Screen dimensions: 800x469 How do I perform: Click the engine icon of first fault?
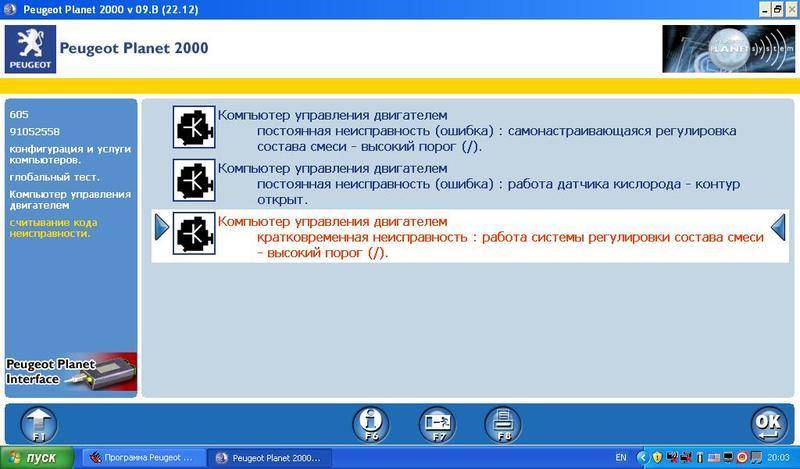(x=193, y=128)
